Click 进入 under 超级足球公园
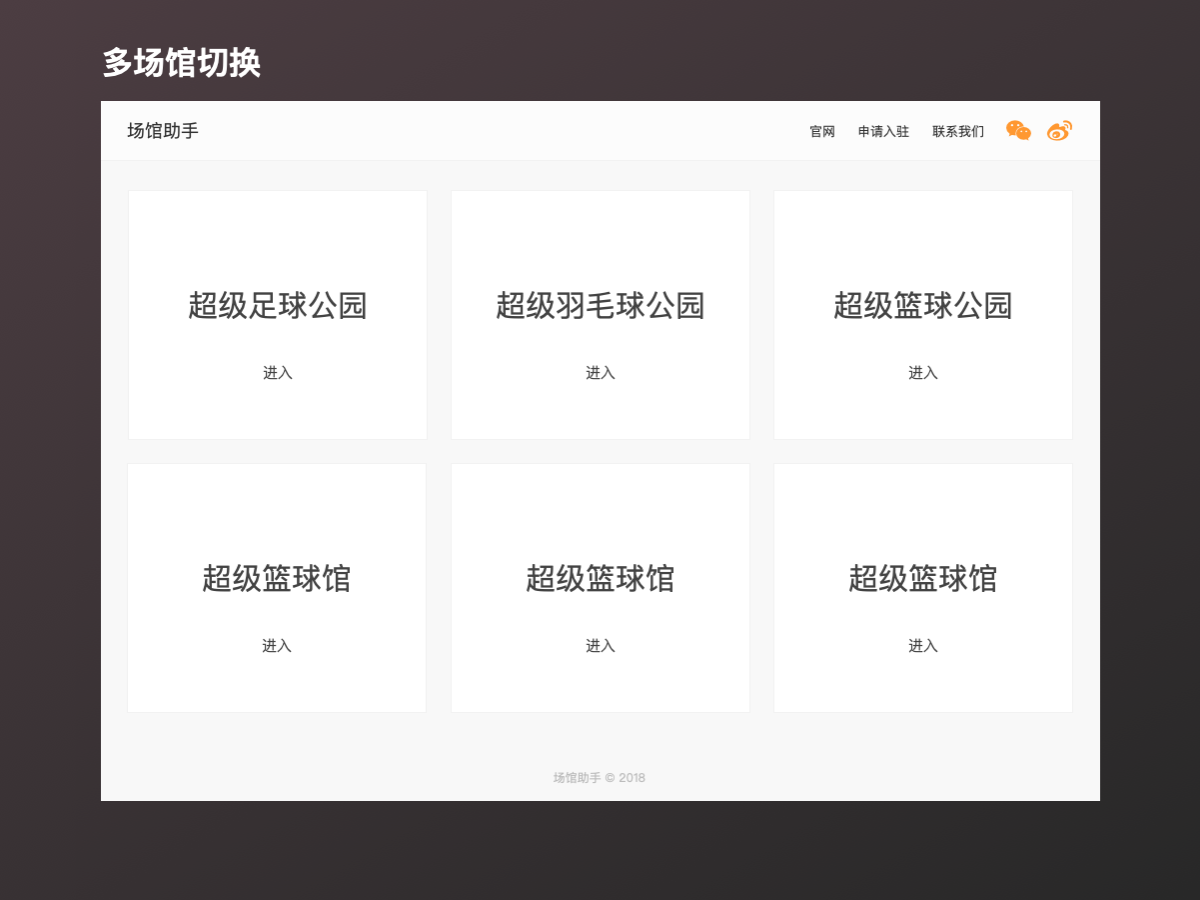 278,373
